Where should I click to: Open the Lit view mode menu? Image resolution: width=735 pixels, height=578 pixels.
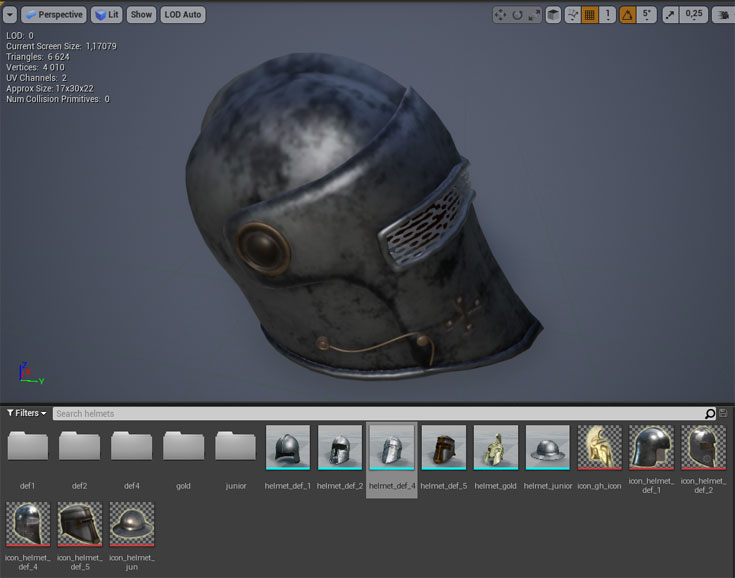point(107,15)
